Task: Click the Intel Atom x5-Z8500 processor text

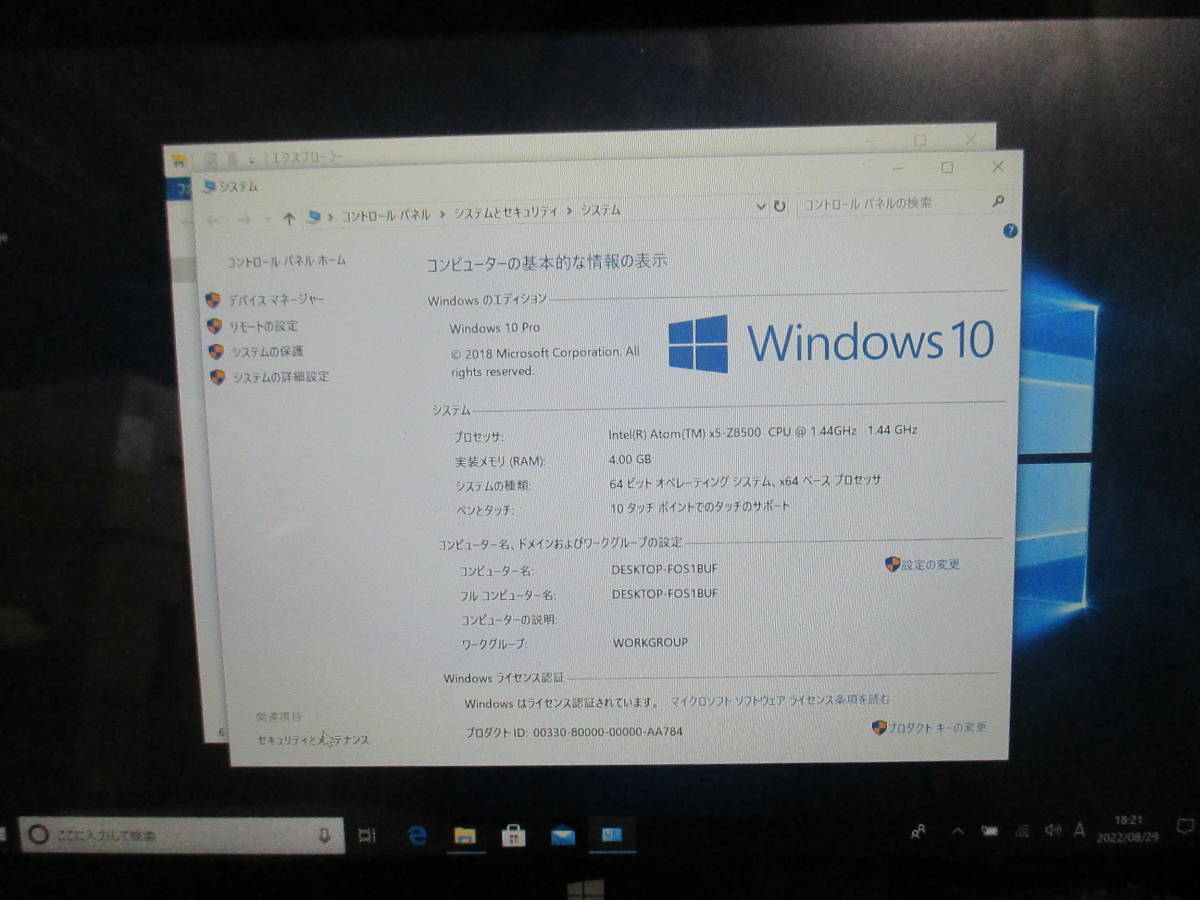Action: 763,431
